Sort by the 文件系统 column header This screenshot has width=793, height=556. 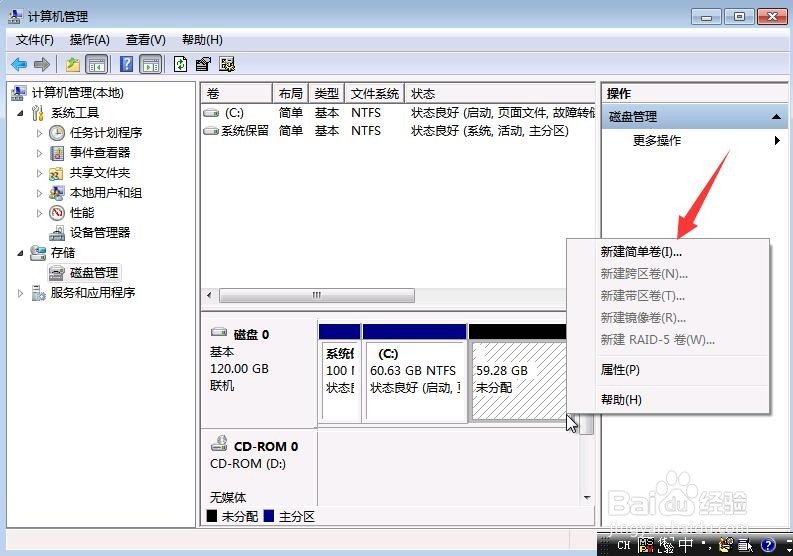[x=374, y=94]
